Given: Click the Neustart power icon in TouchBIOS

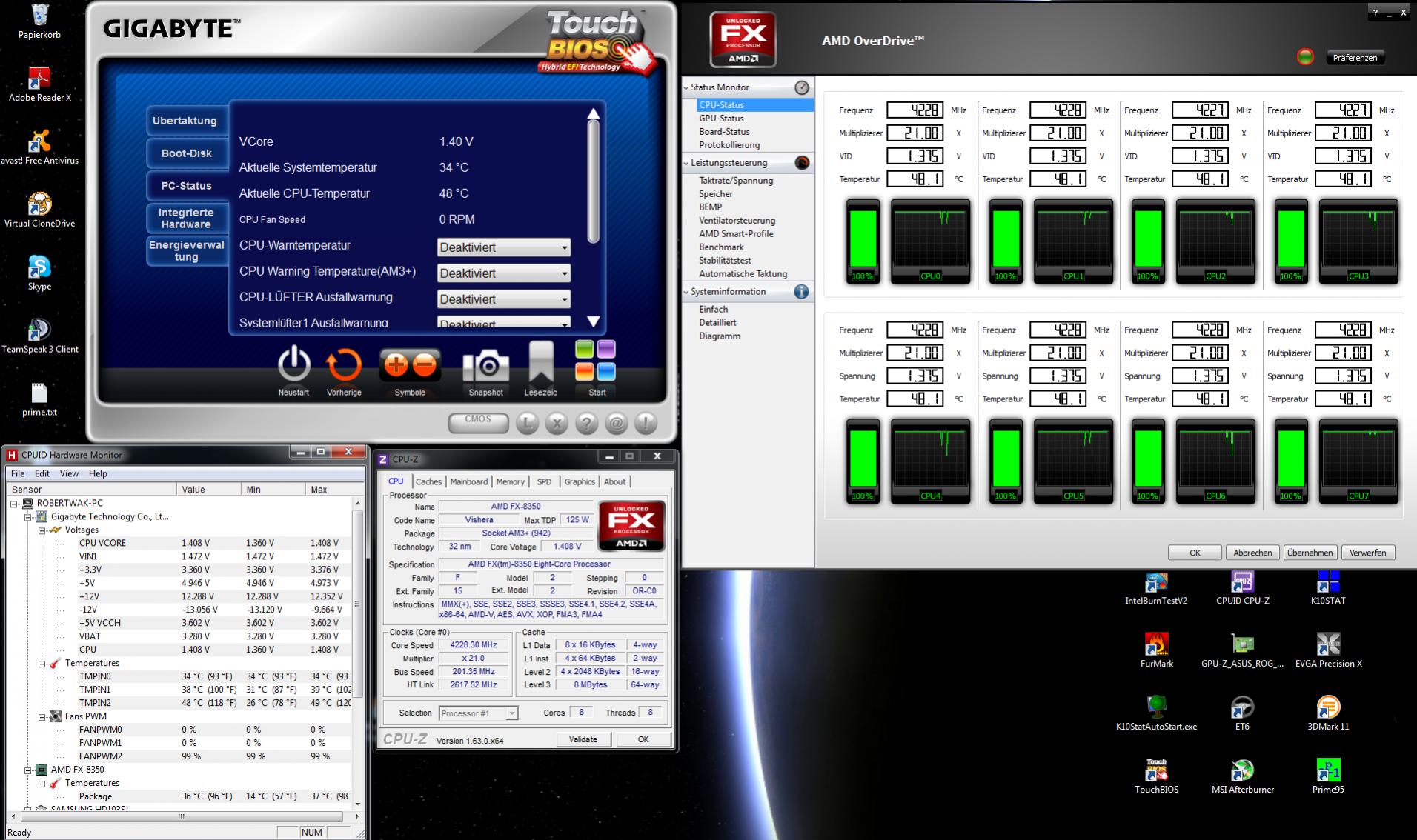Looking at the screenshot, I should pos(293,365).
